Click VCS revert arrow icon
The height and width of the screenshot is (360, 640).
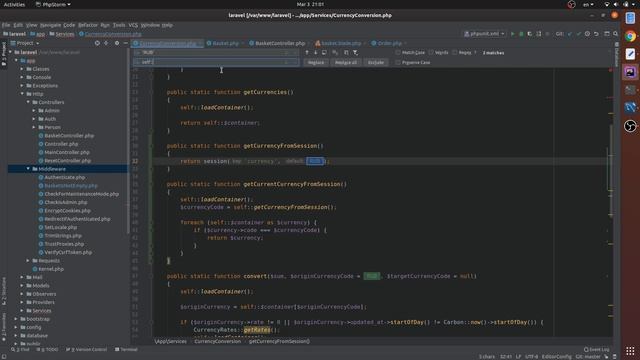point(596,34)
